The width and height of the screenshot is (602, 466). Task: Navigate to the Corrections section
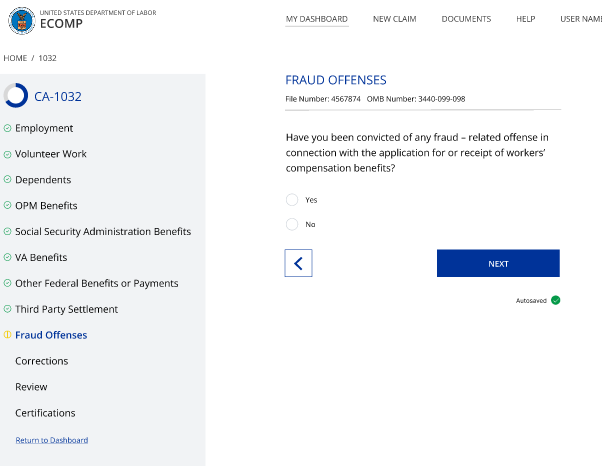pyautogui.click(x=42, y=361)
